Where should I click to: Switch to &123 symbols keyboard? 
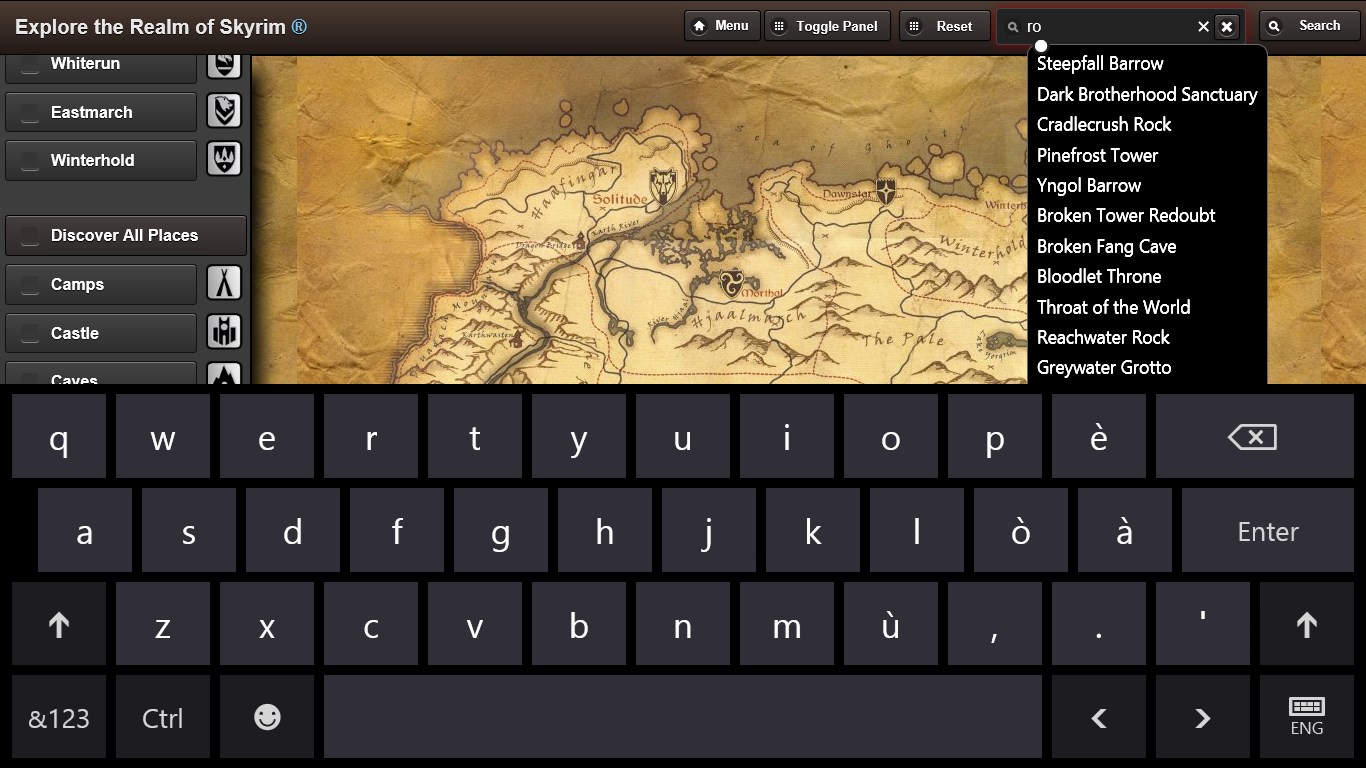point(59,717)
